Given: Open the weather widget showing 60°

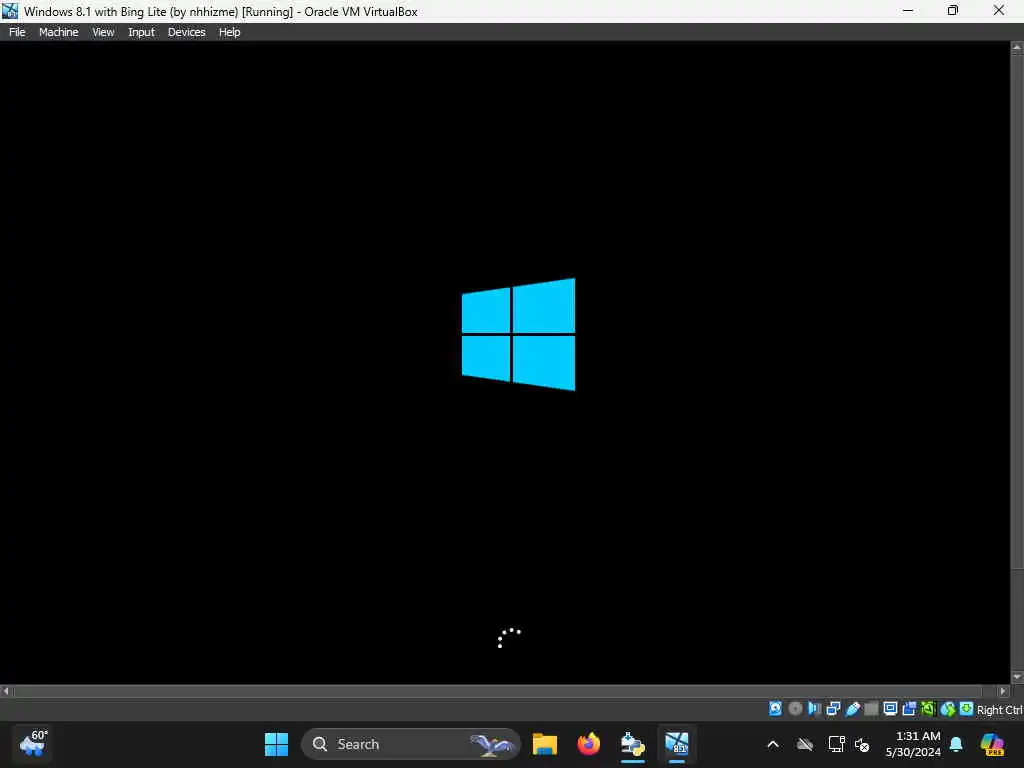Looking at the screenshot, I should pos(33,744).
